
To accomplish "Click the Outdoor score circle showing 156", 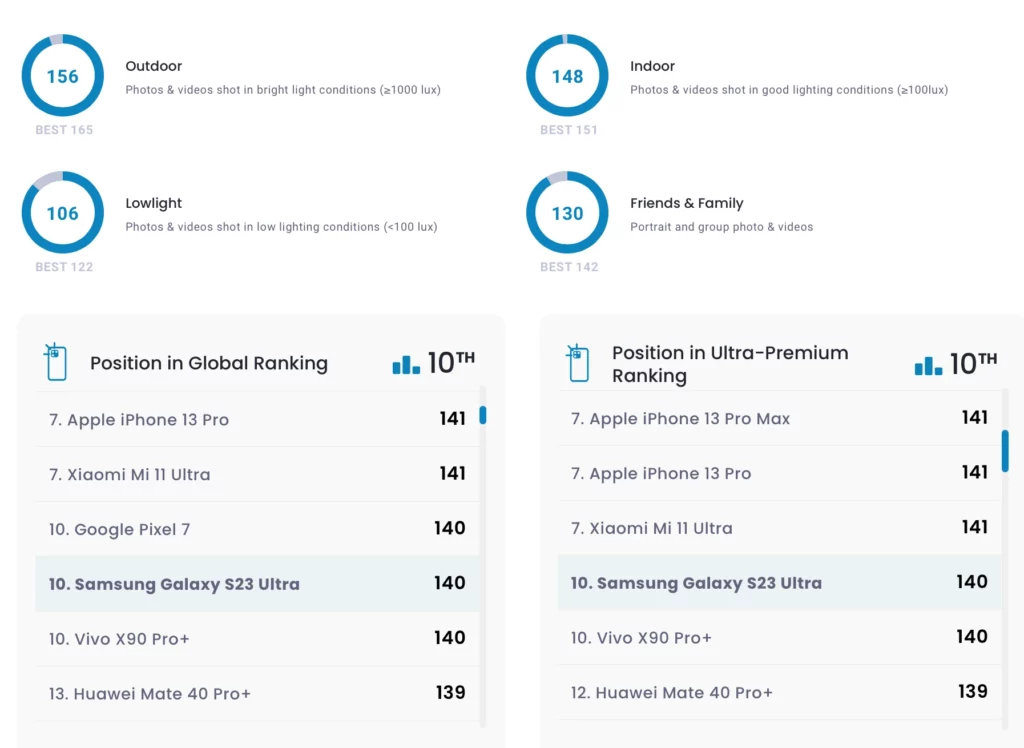I will click(63, 75).
